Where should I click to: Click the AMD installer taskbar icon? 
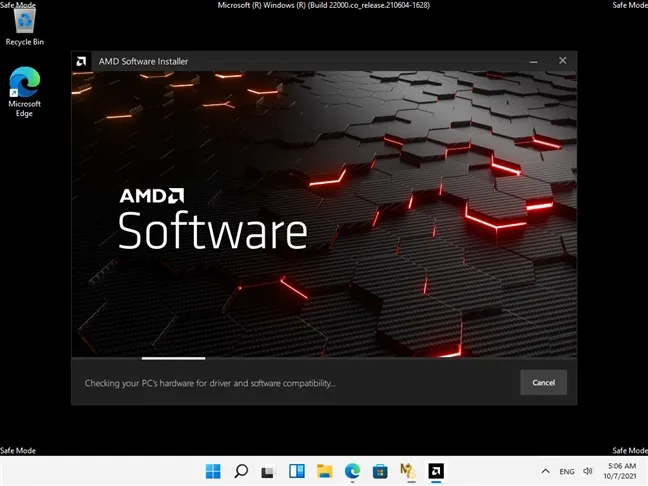[x=436, y=471]
